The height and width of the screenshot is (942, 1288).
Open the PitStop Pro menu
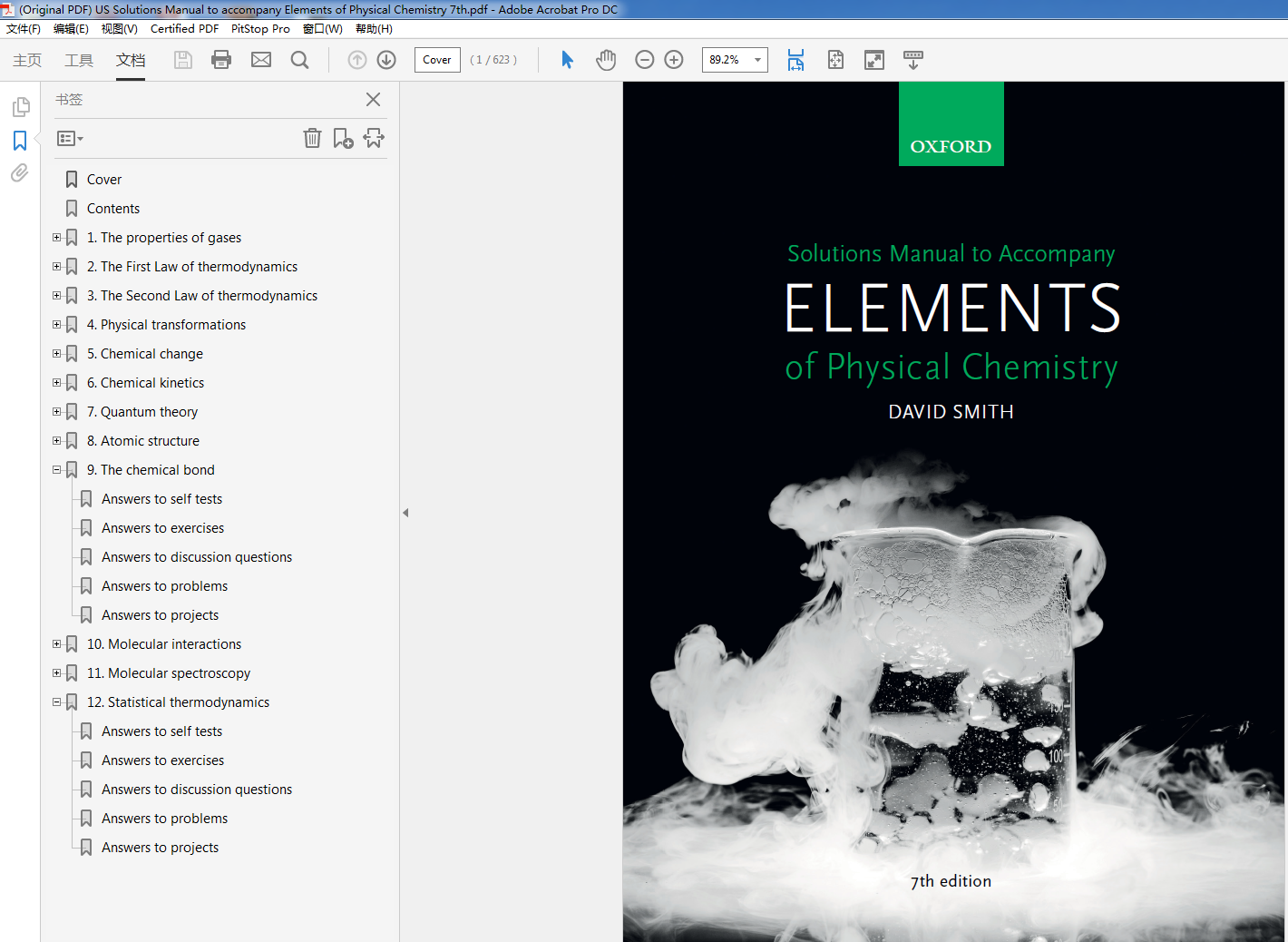point(260,29)
